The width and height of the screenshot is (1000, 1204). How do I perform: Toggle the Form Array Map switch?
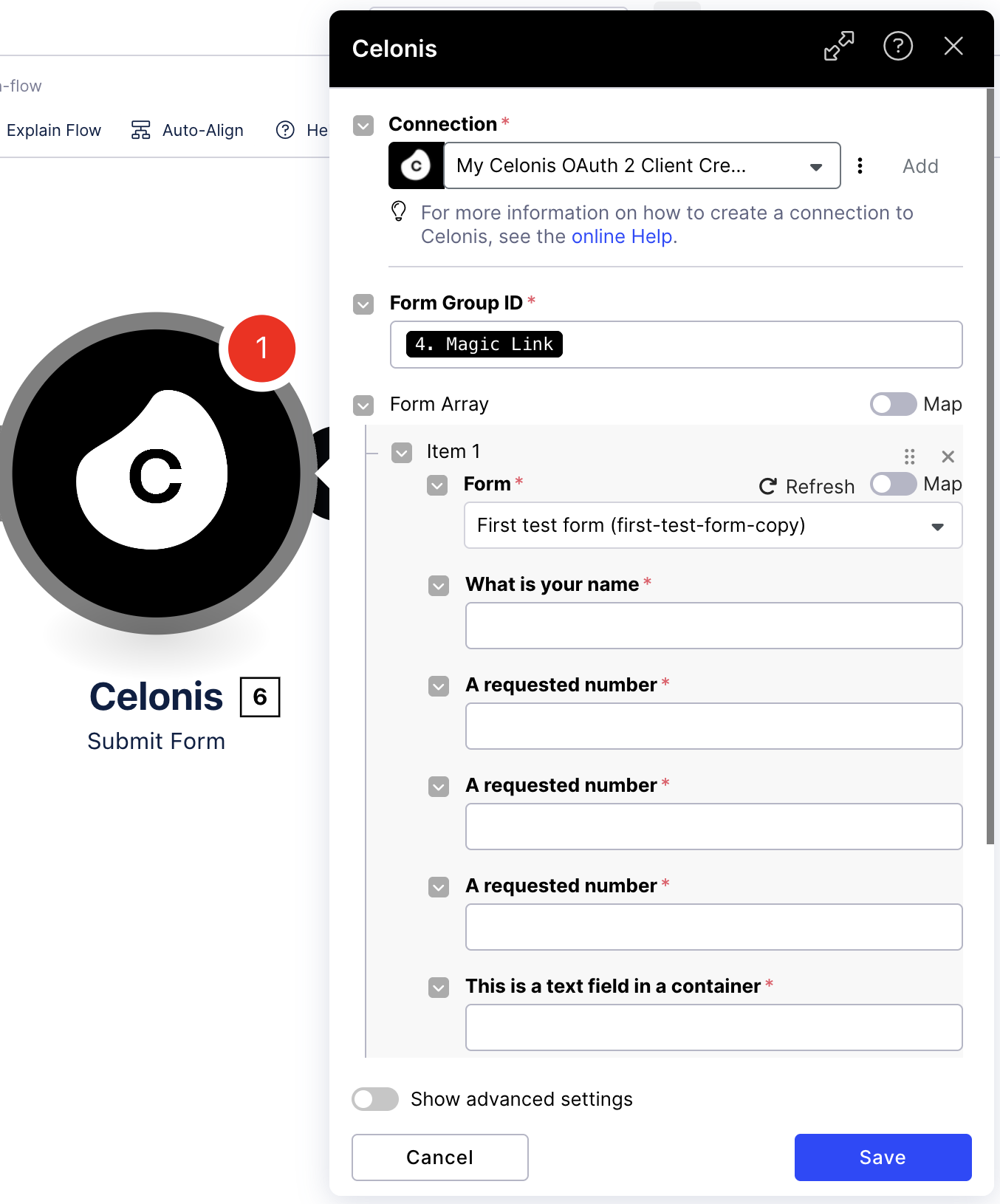(893, 404)
